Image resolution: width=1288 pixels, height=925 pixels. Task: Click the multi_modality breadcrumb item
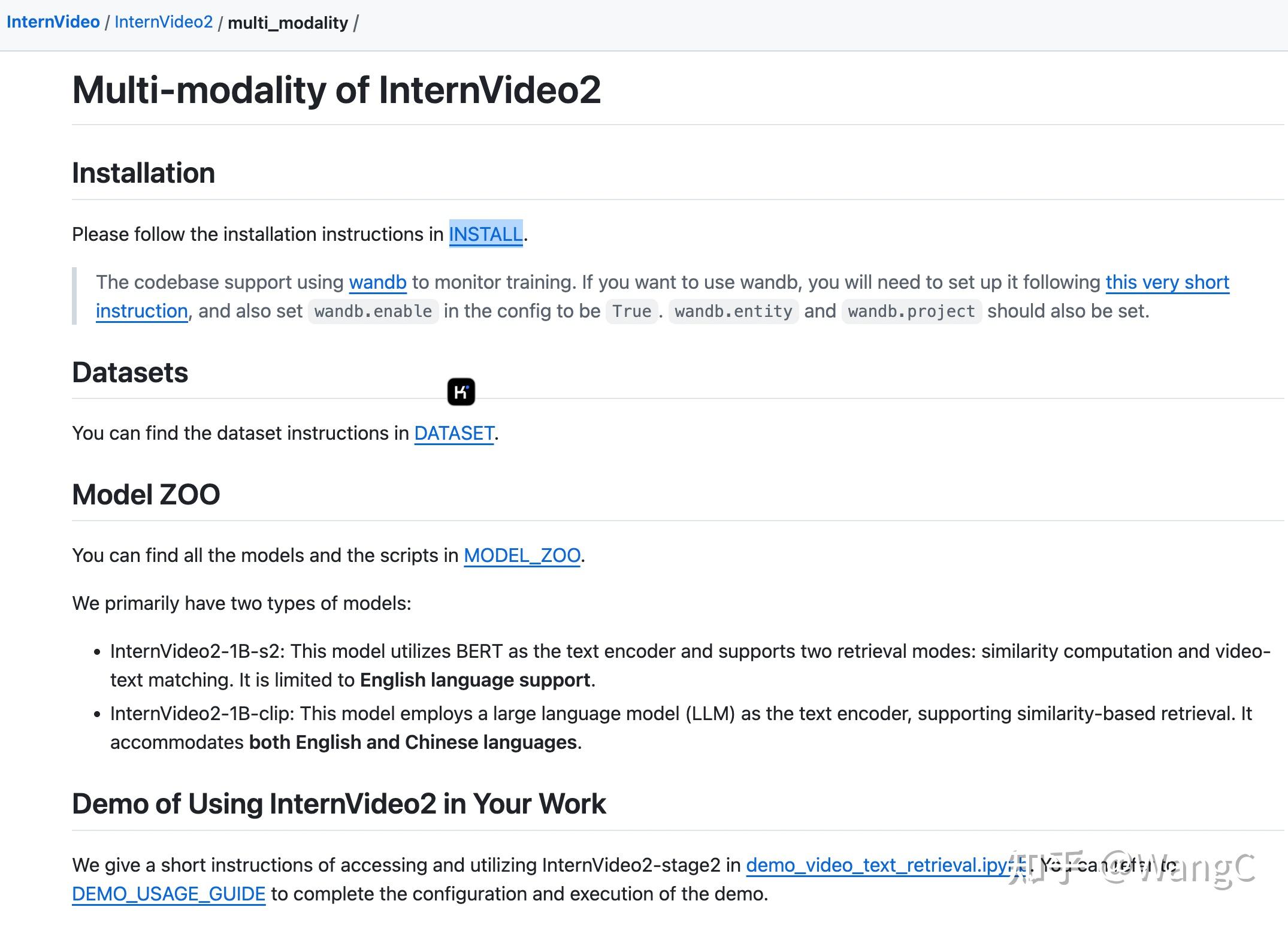pyautogui.click(x=288, y=23)
